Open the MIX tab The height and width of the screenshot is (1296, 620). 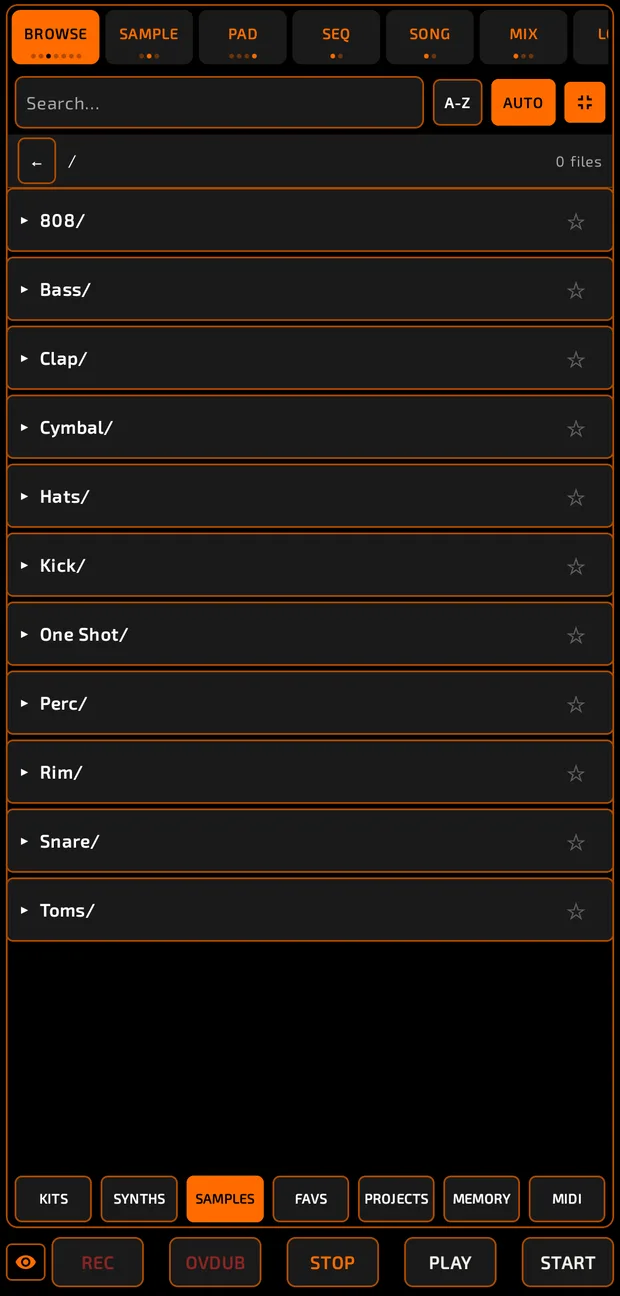click(x=523, y=38)
